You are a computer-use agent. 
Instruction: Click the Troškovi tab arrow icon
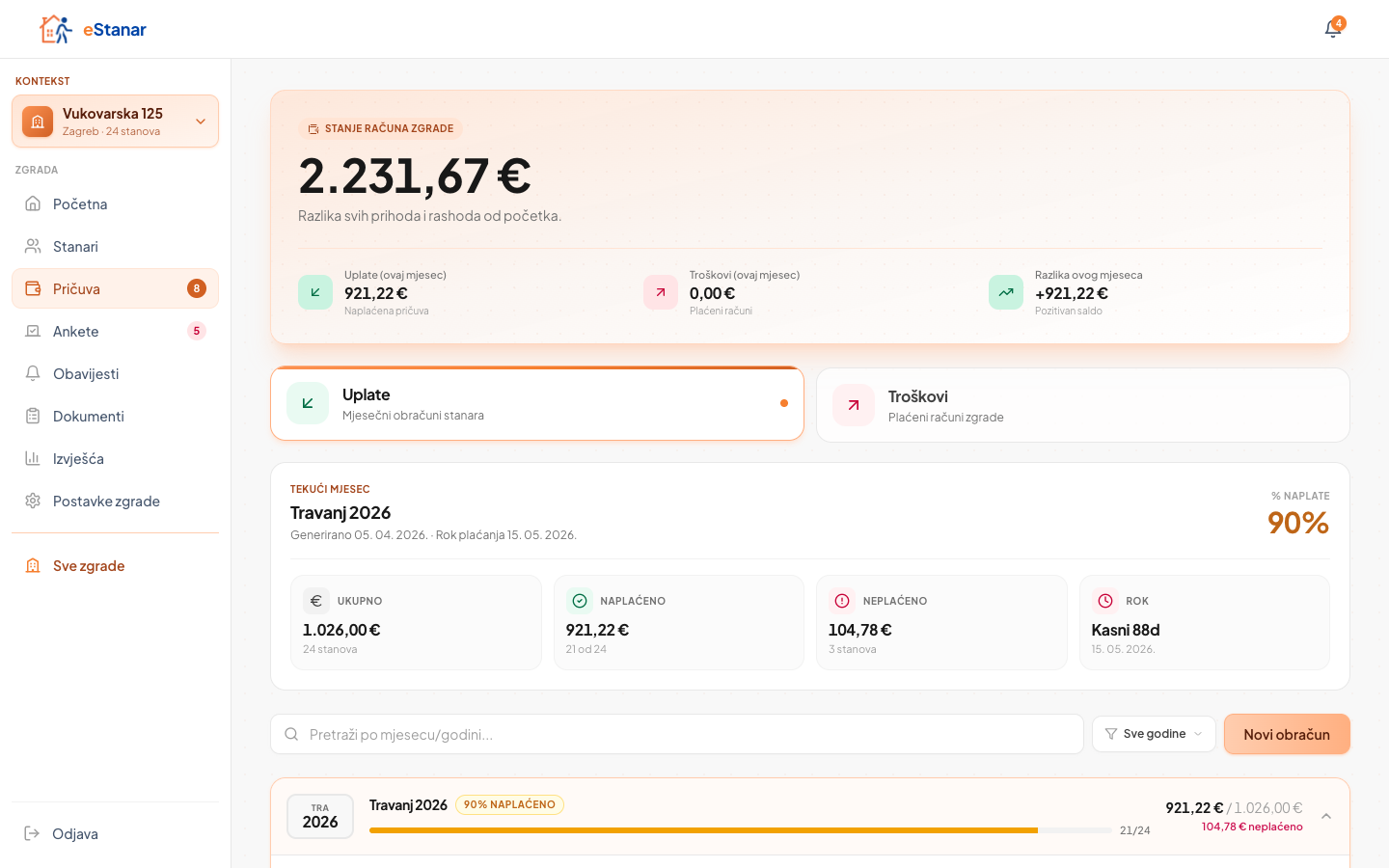854,405
